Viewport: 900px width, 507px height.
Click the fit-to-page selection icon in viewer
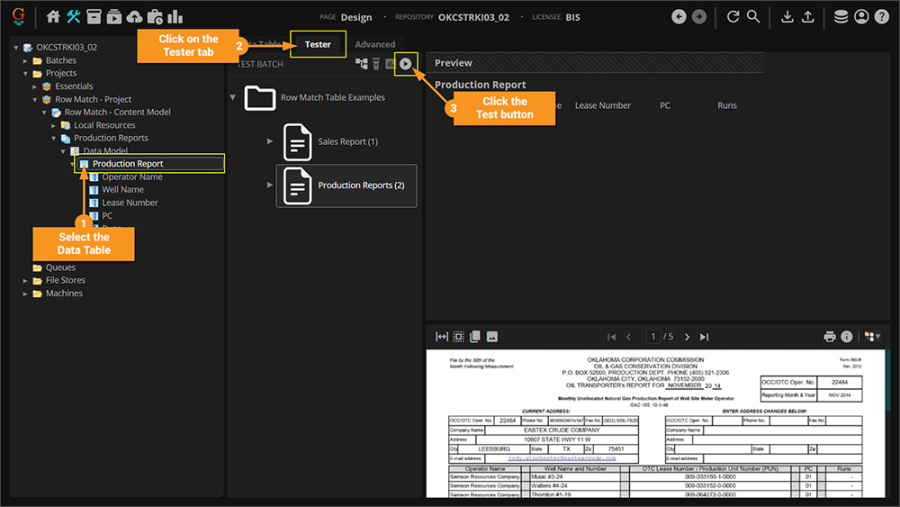coord(459,336)
